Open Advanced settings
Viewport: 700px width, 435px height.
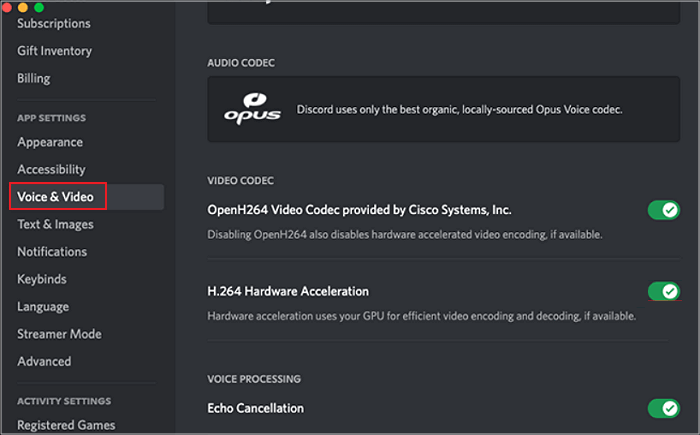coord(44,361)
